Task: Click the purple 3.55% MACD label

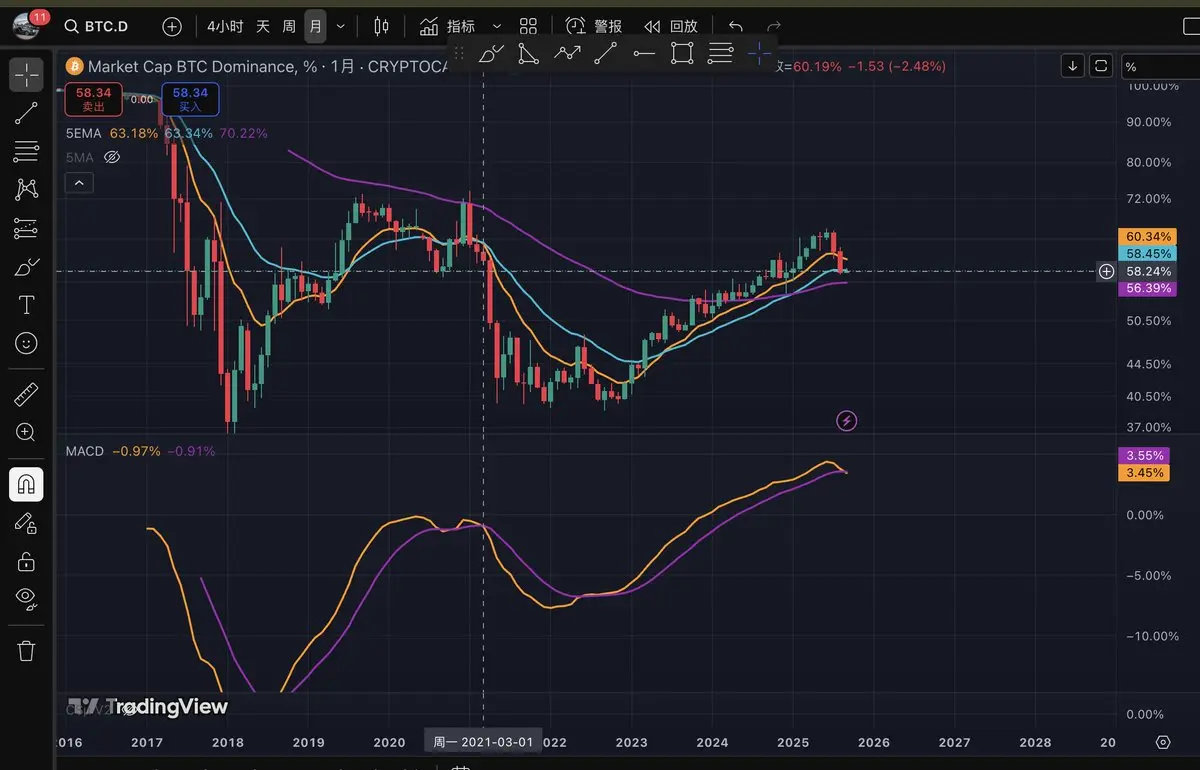Action: (1144, 456)
